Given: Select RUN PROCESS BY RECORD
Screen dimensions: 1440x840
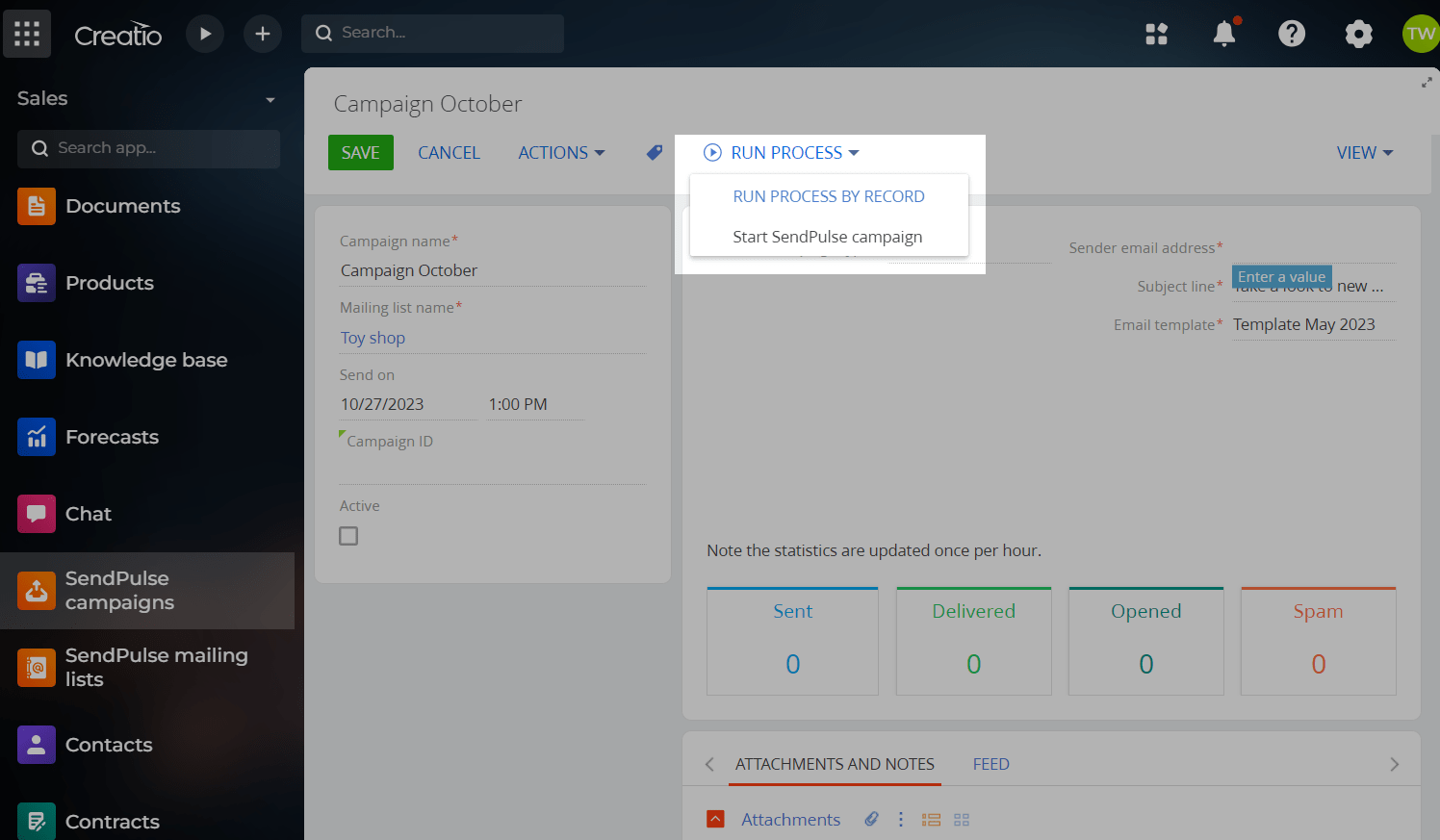Looking at the screenshot, I should 829,196.
